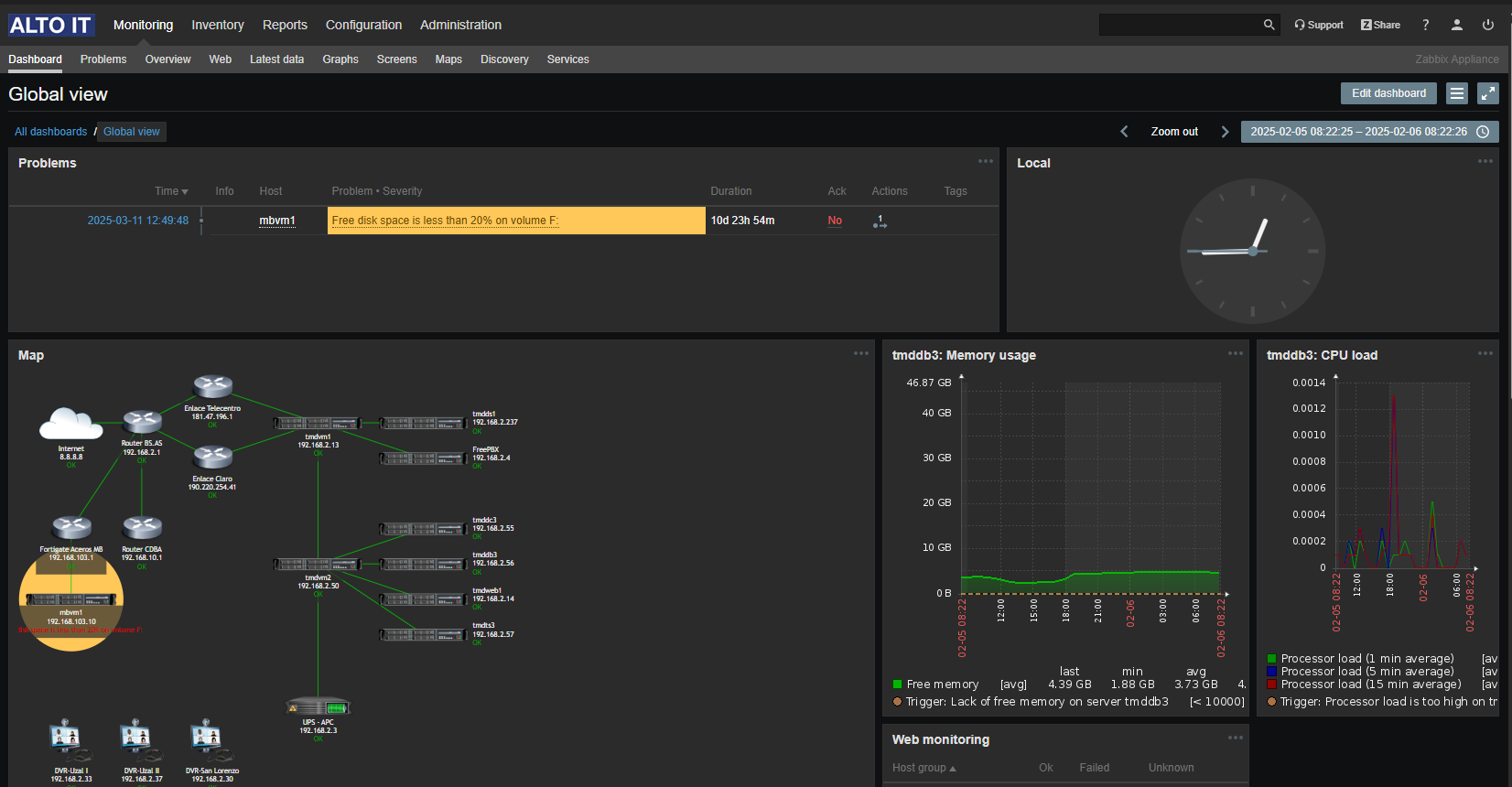The height and width of the screenshot is (787, 1512).
Task: Open the help question mark icon
Action: point(1425,25)
